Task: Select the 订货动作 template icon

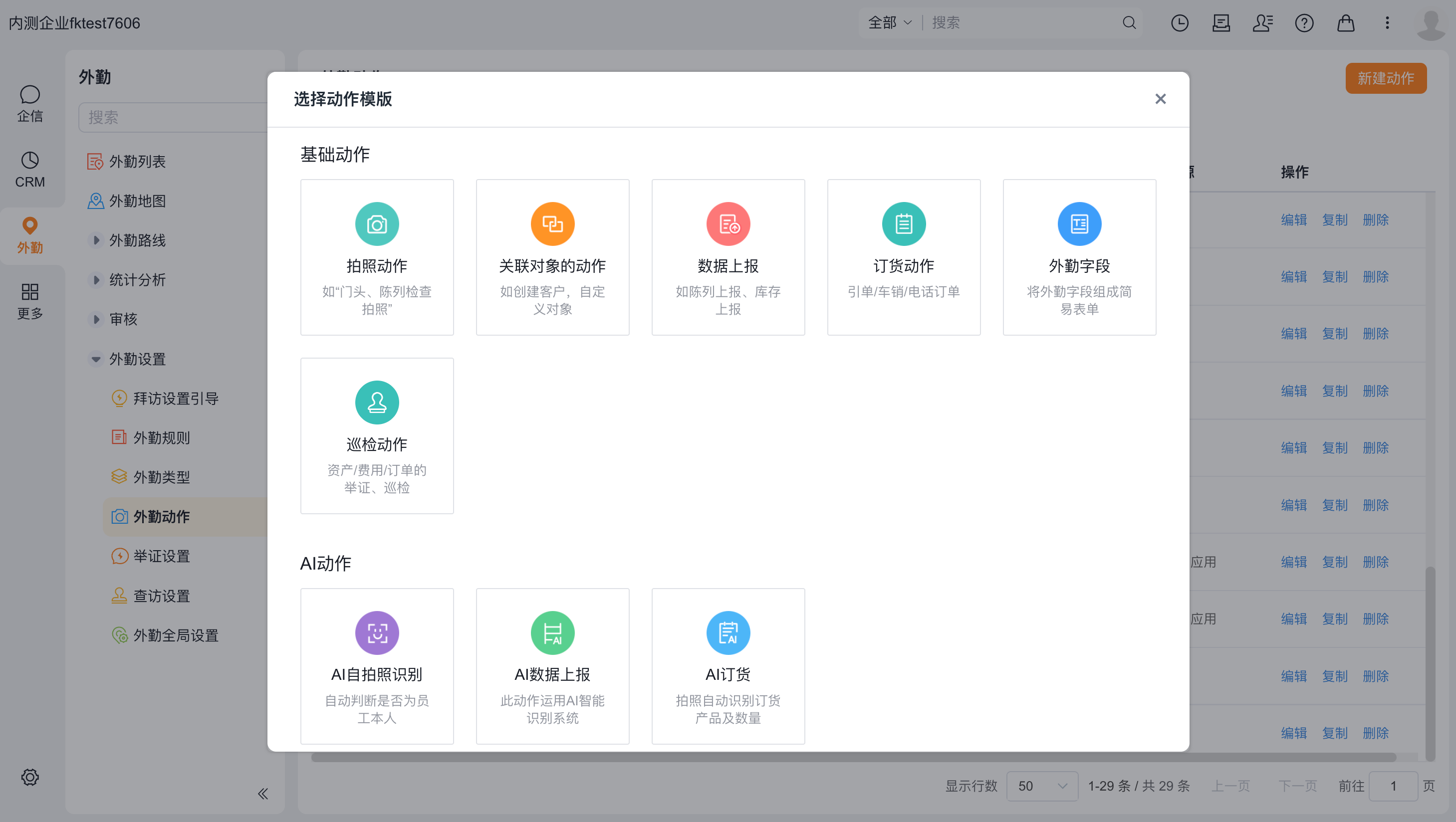Action: pos(904,224)
